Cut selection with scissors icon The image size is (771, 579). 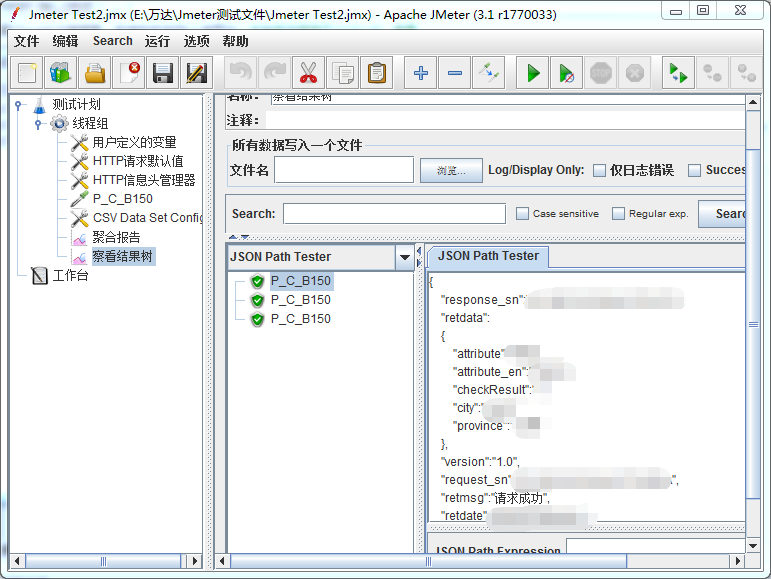tap(308, 73)
